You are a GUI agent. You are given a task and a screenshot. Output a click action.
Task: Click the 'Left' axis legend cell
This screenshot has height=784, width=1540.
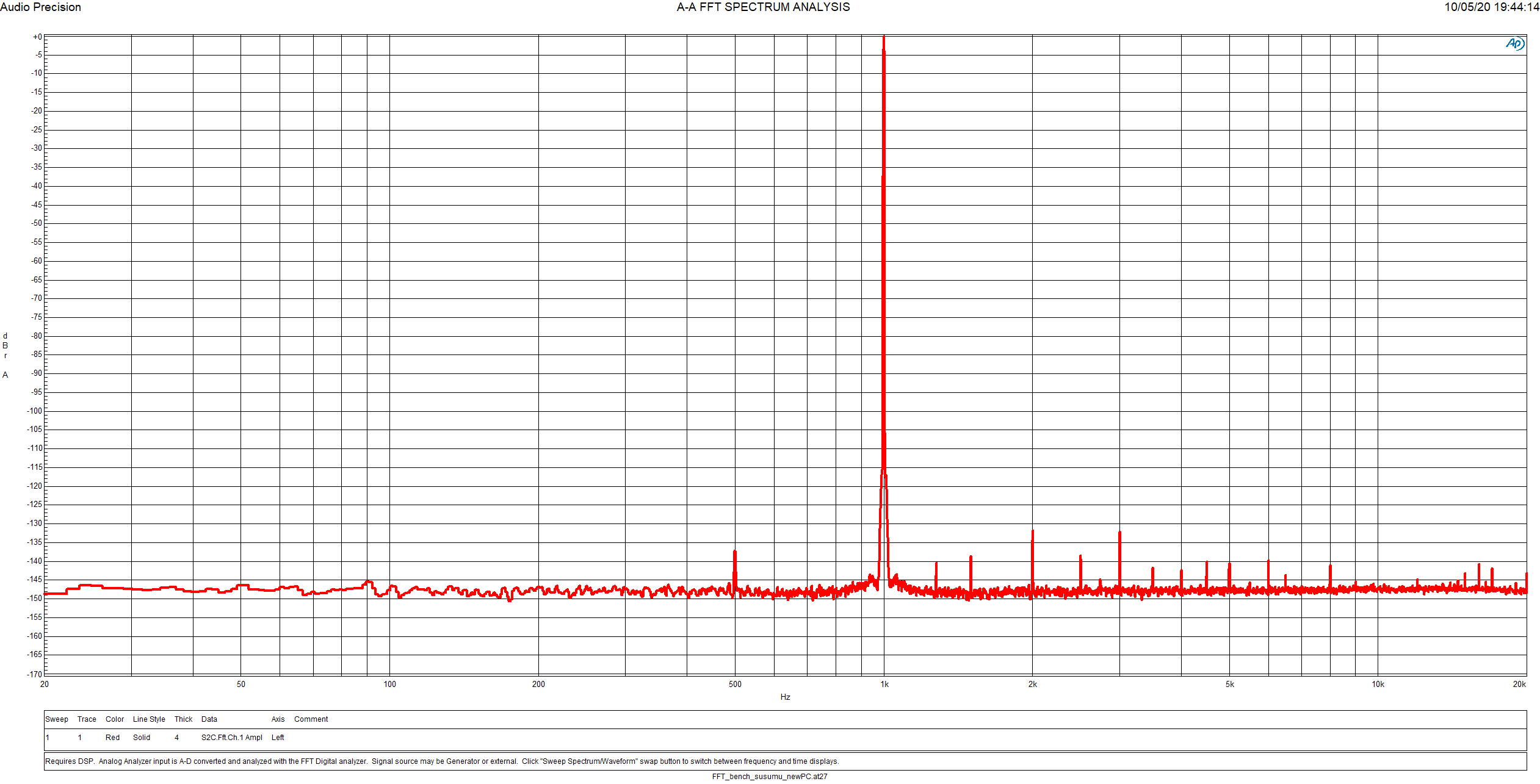(278, 738)
